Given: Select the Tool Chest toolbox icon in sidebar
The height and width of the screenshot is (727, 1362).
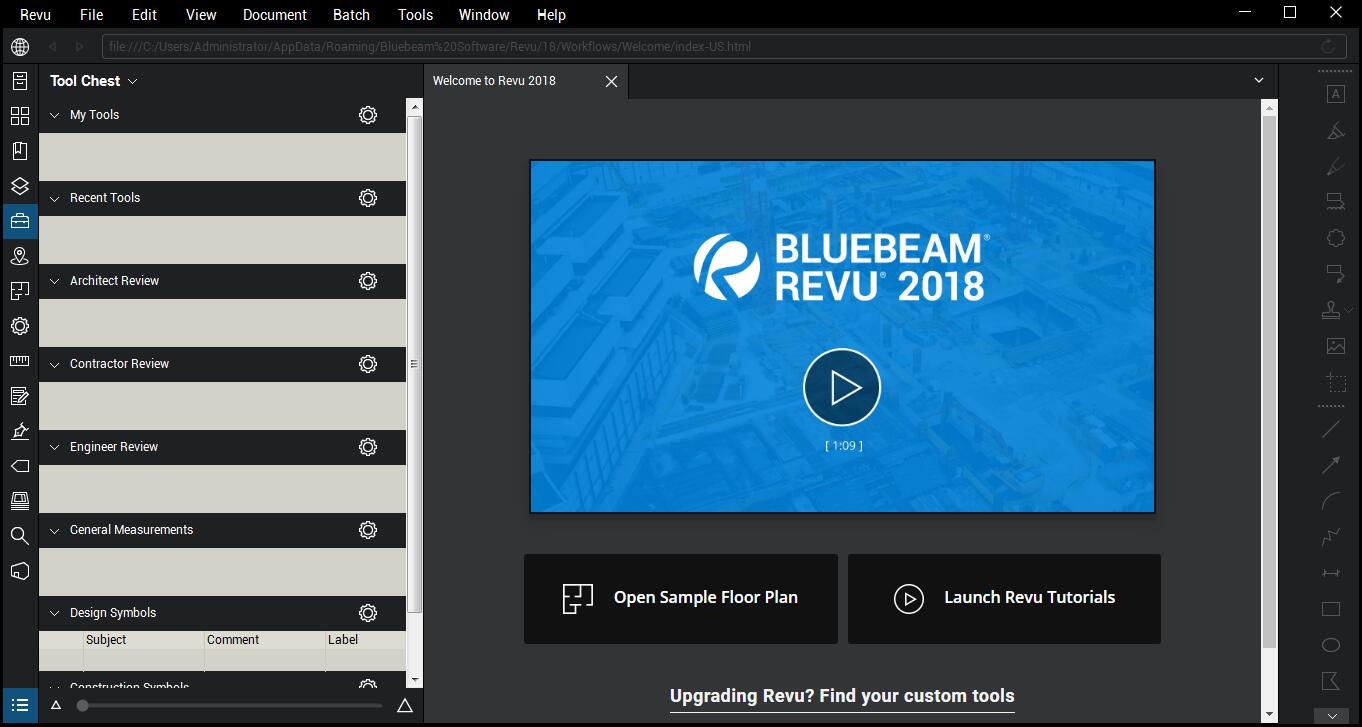Looking at the screenshot, I should 19,221.
